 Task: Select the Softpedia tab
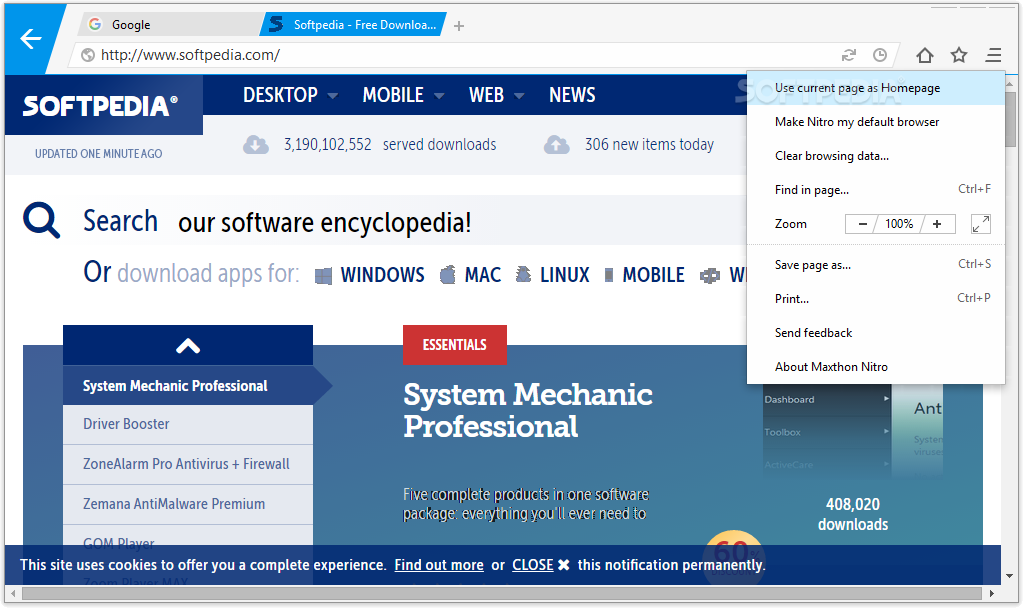354,25
